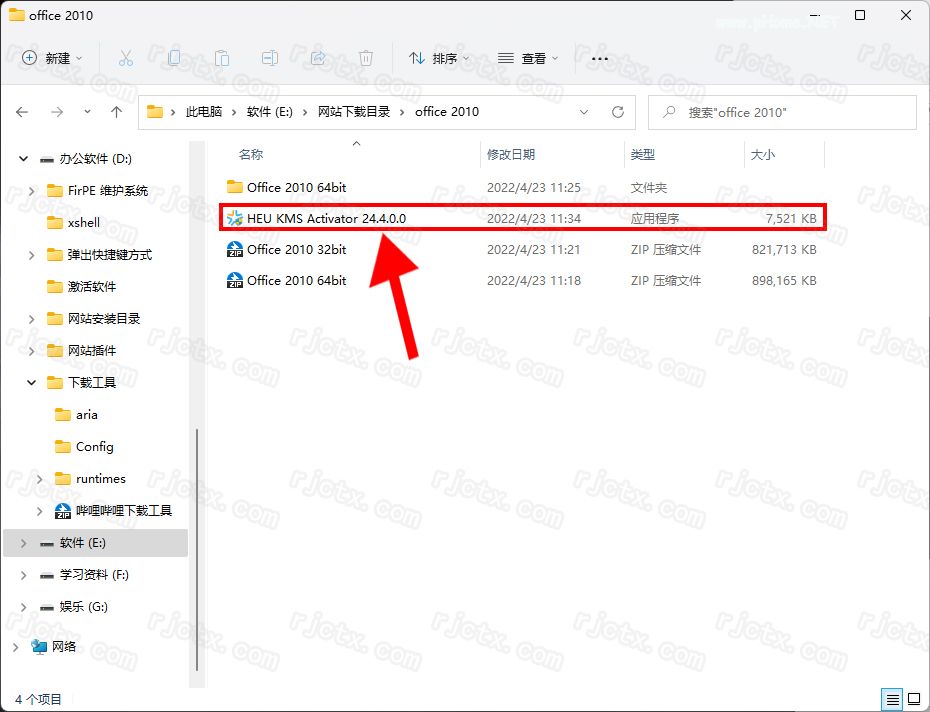Click inside the search box showing 搜索office 2010
This screenshot has height=712, width=930.
[781, 112]
